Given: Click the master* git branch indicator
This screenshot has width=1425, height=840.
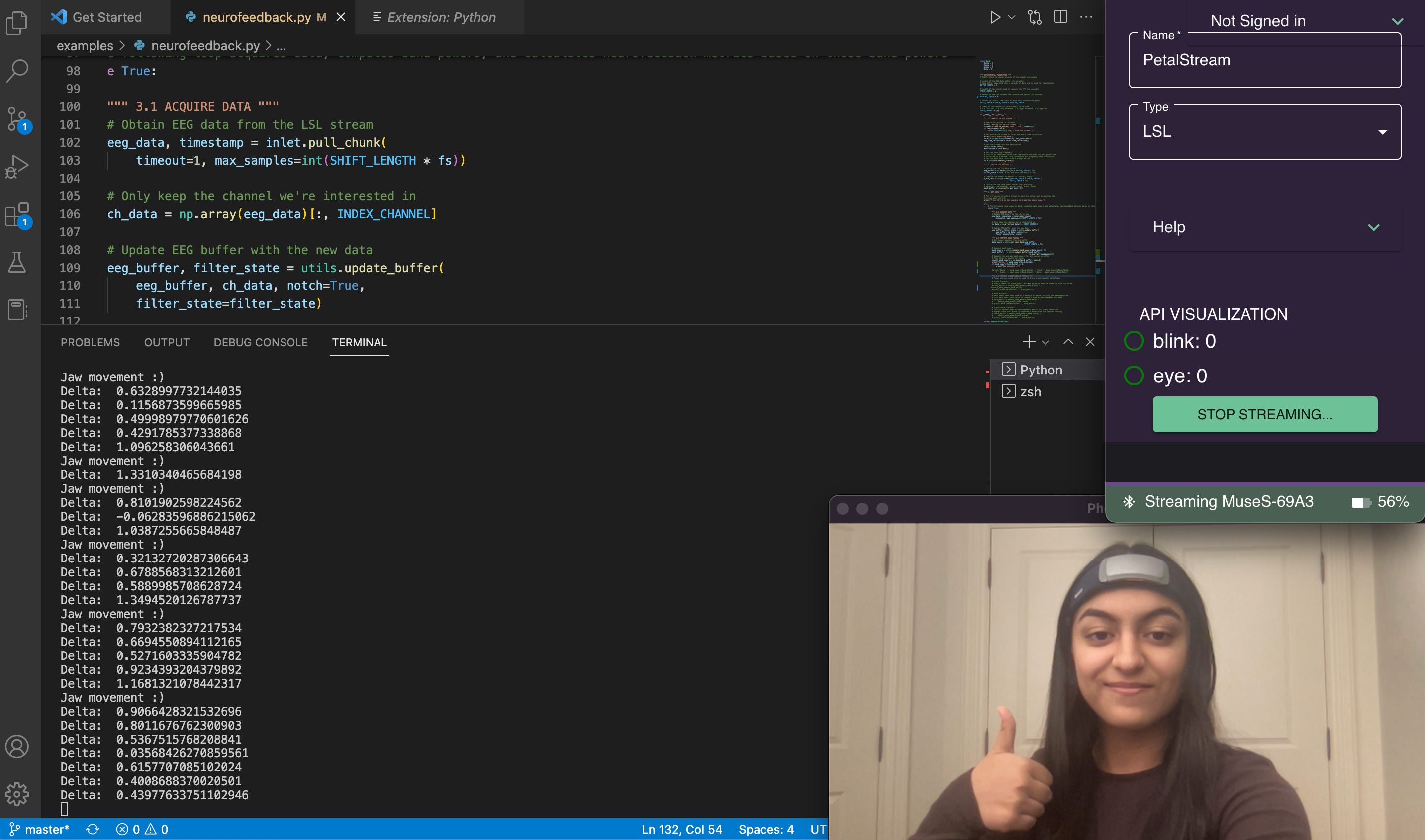Looking at the screenshot, I should [40, 829].
